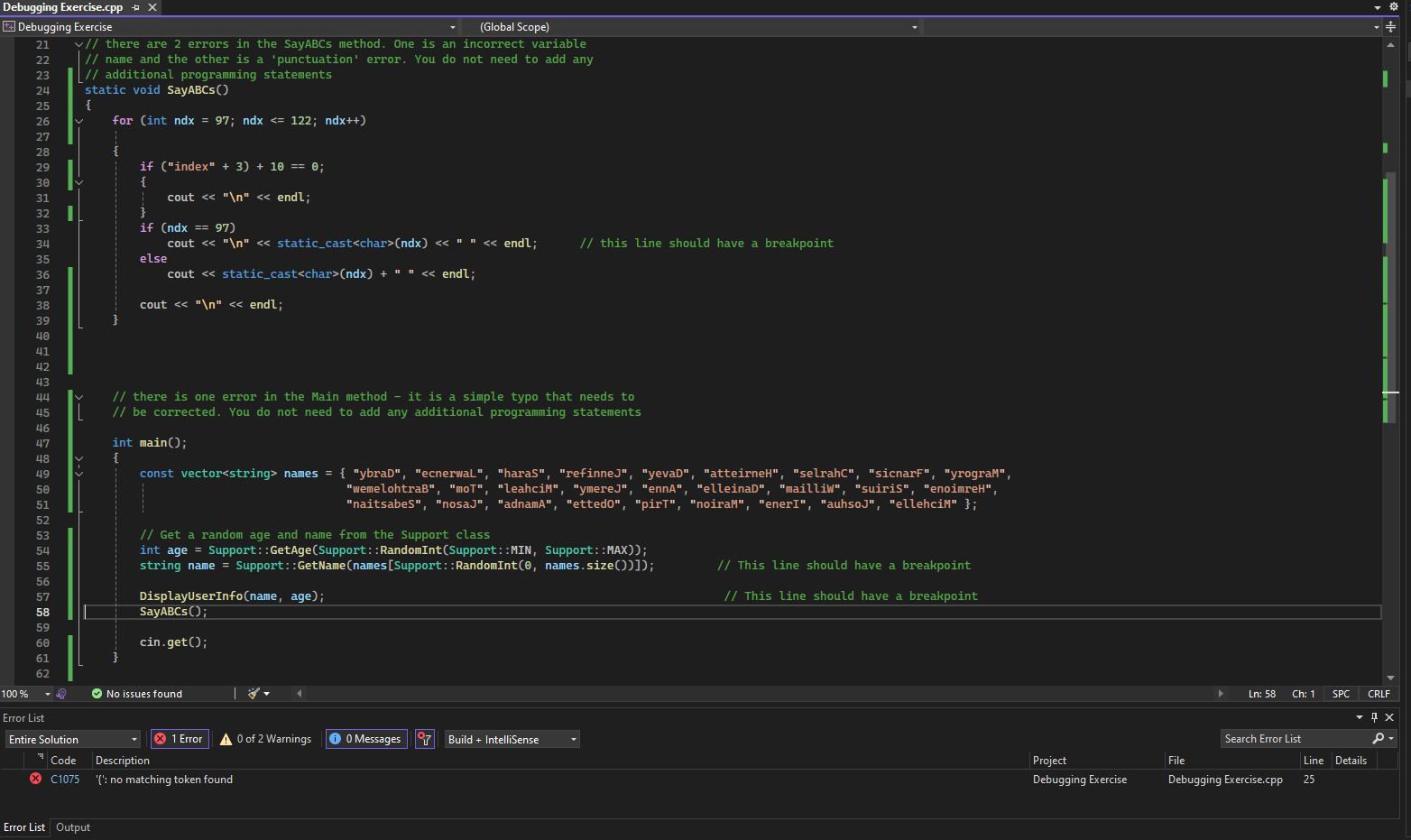
Task: Open the Build + IntelliSense dropdown
Action: point(512,739)
